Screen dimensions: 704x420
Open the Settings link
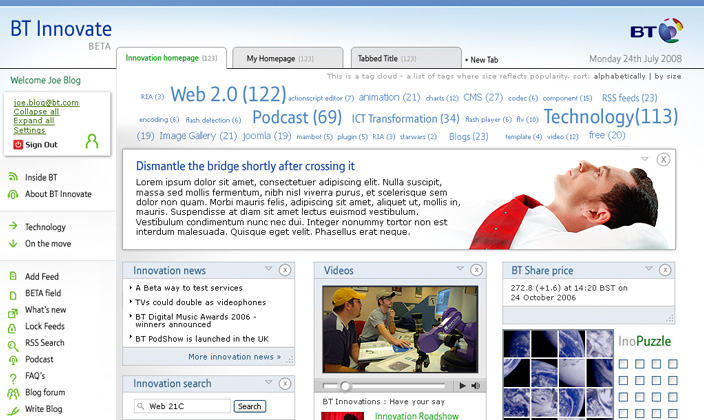29,130
